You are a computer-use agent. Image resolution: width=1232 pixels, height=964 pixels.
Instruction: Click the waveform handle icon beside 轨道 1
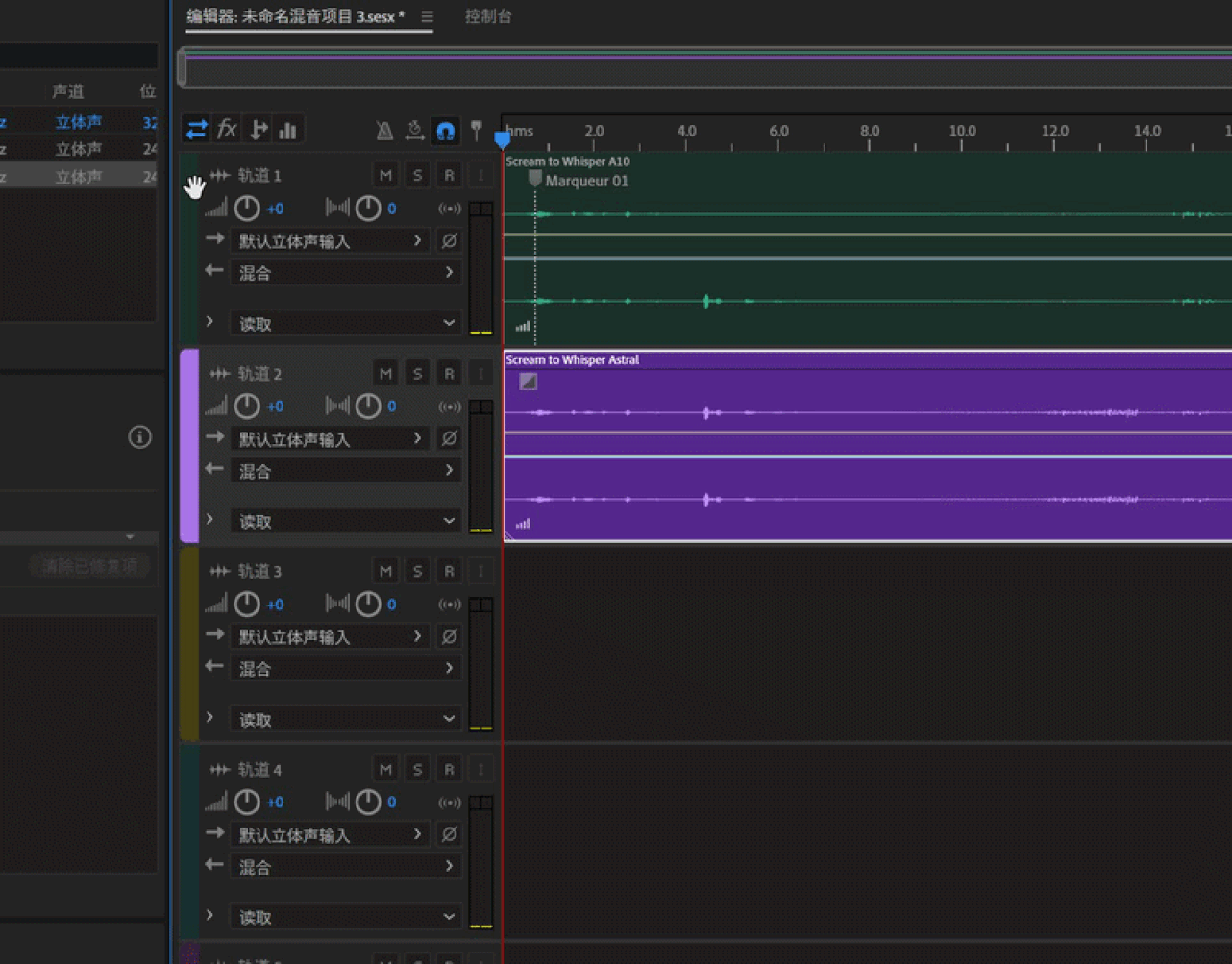pyautogui.click(x=220, y=175)
